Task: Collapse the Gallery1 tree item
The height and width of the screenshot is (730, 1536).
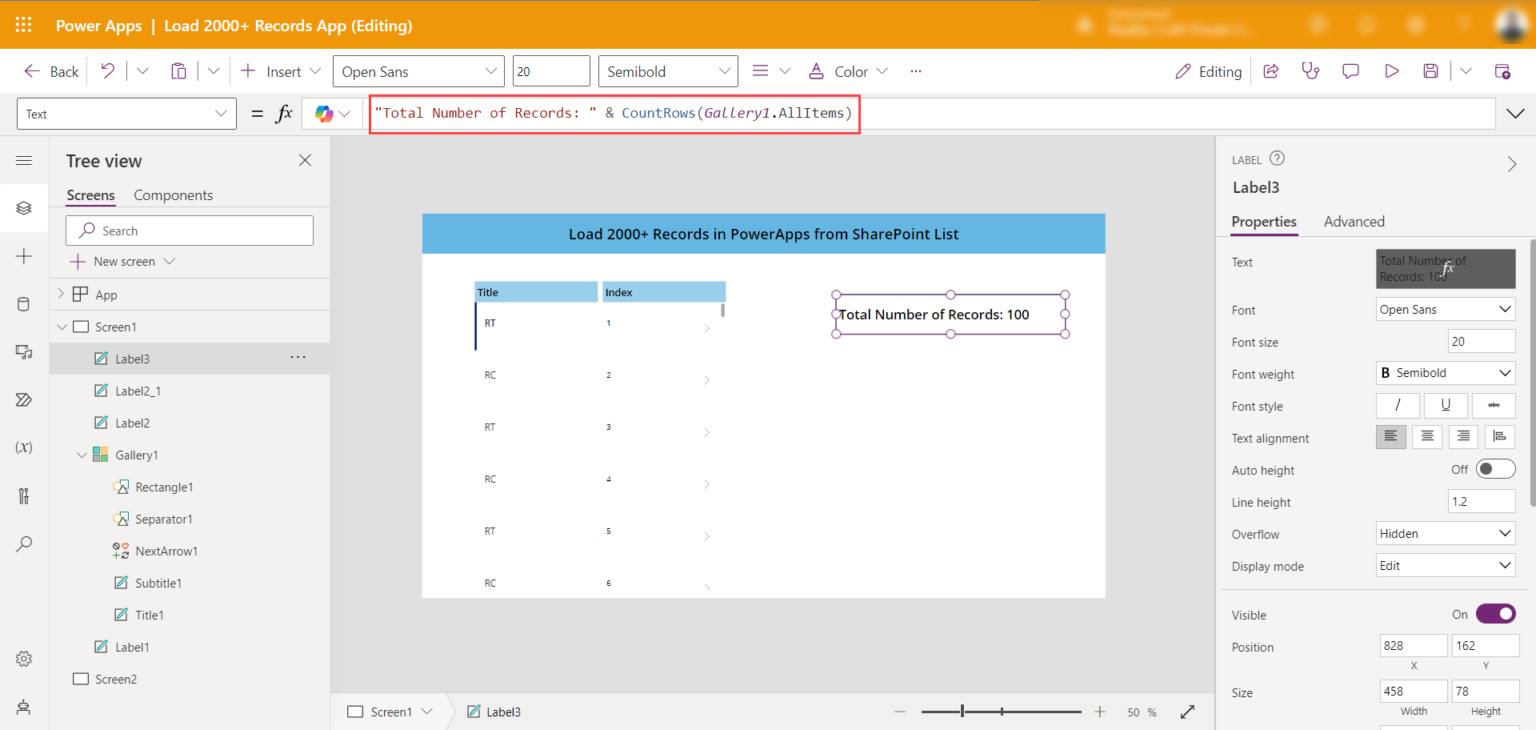Action: [x=81, y=454]
